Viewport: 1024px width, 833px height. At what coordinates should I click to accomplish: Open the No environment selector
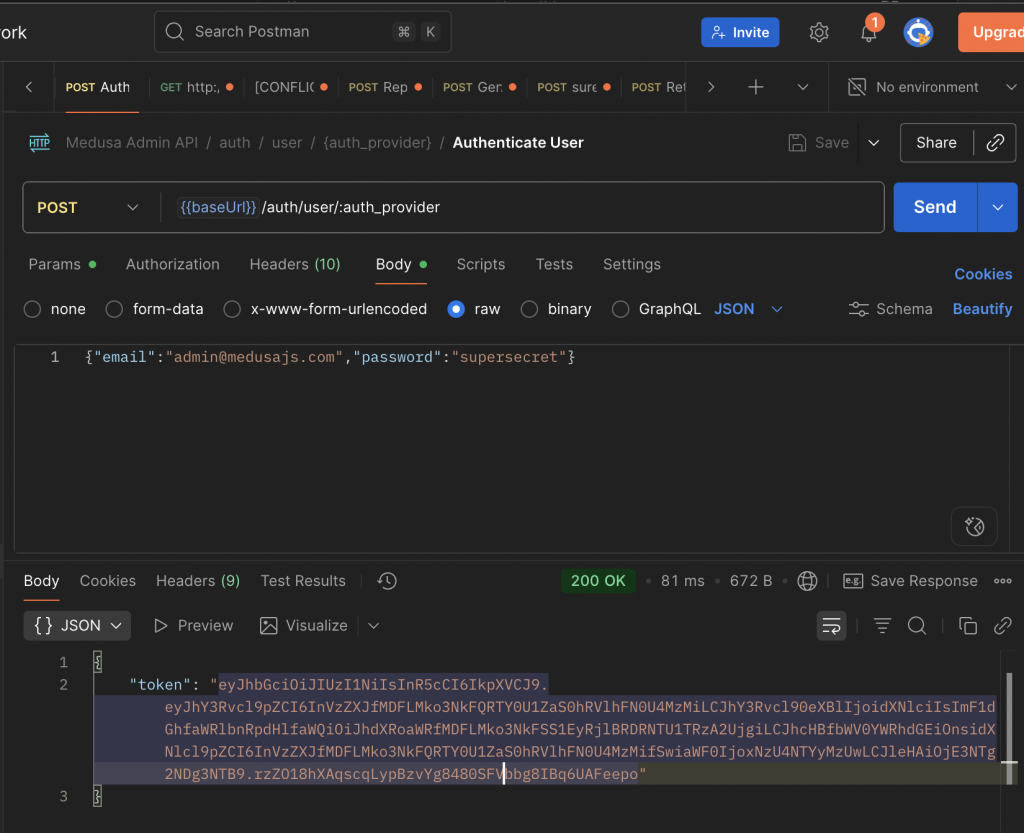click(932, 87)
